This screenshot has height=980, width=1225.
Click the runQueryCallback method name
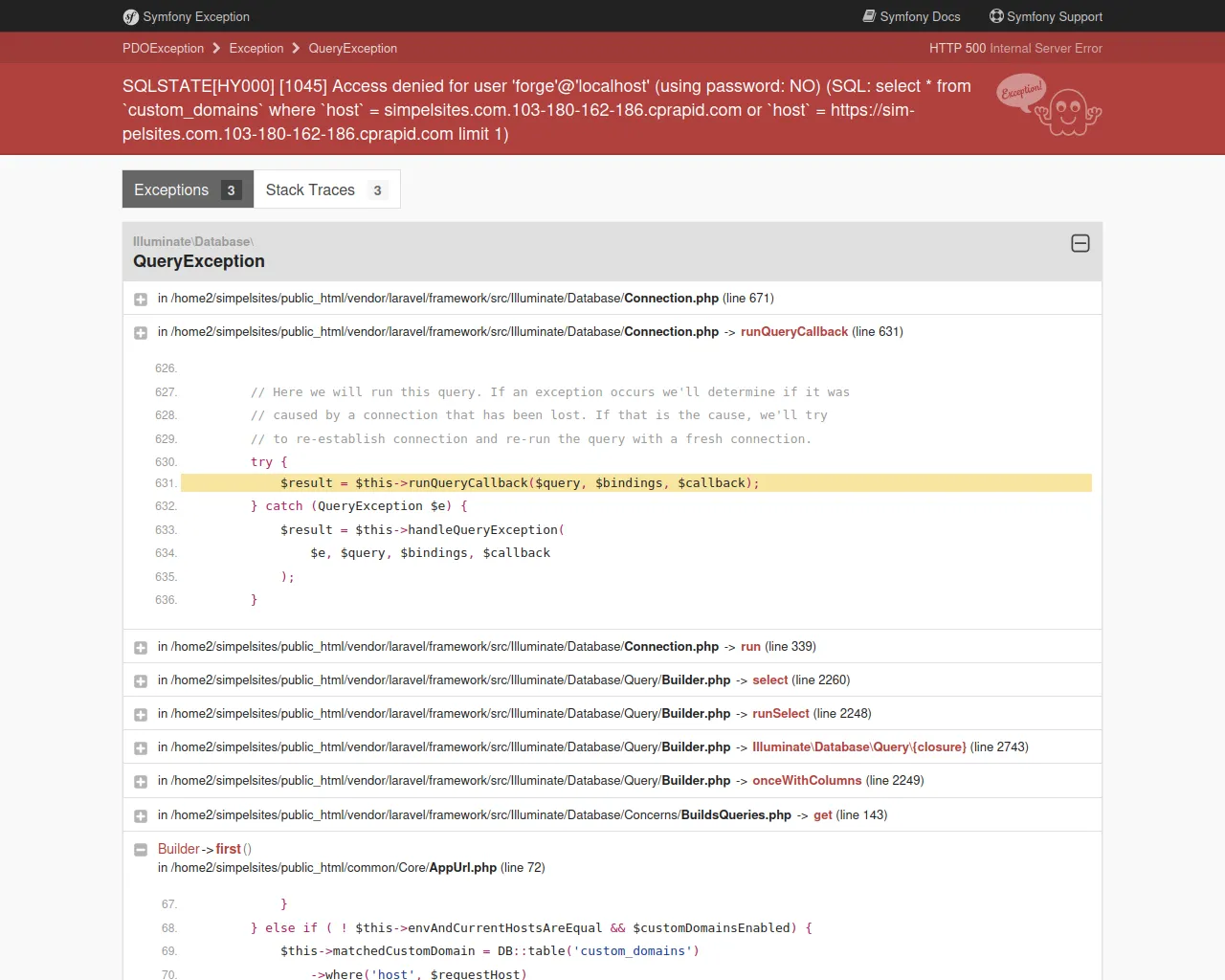(x=794, y=331)
